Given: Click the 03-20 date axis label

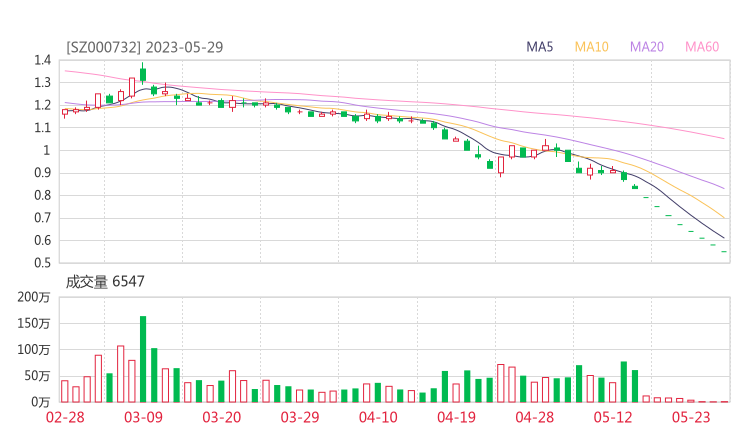Looking at the screenshot, I should (222, 417).
